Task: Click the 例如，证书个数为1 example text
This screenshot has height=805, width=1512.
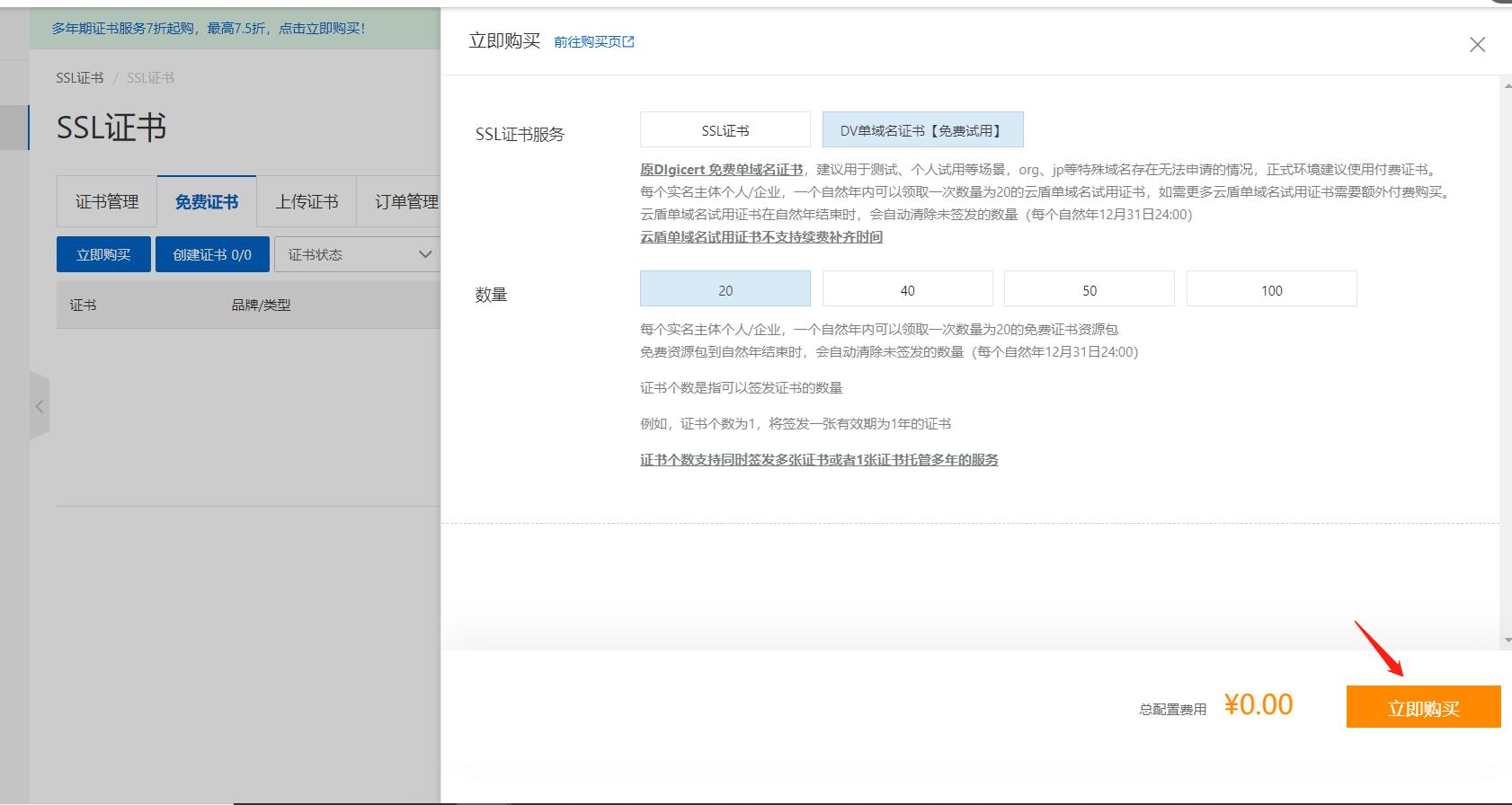Action: point(796,424)
